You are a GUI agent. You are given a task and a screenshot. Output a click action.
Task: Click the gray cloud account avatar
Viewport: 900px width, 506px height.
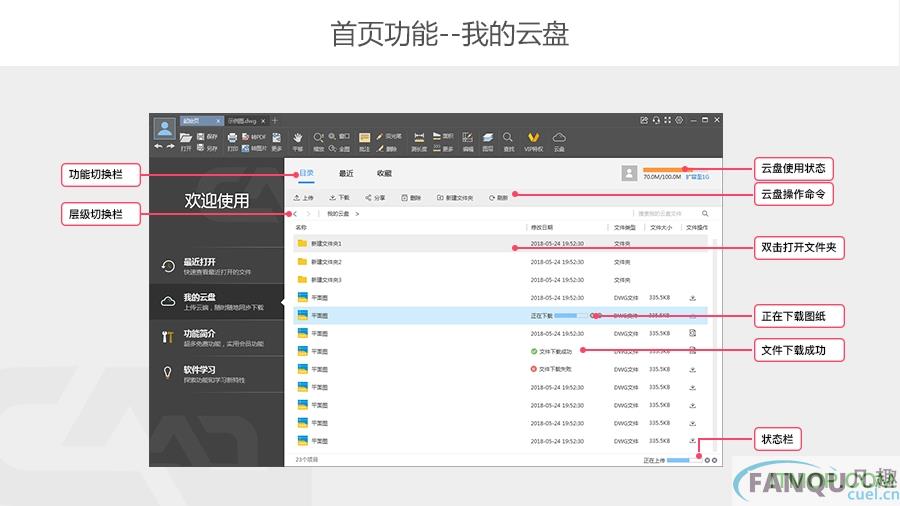(x=629, y=173)
